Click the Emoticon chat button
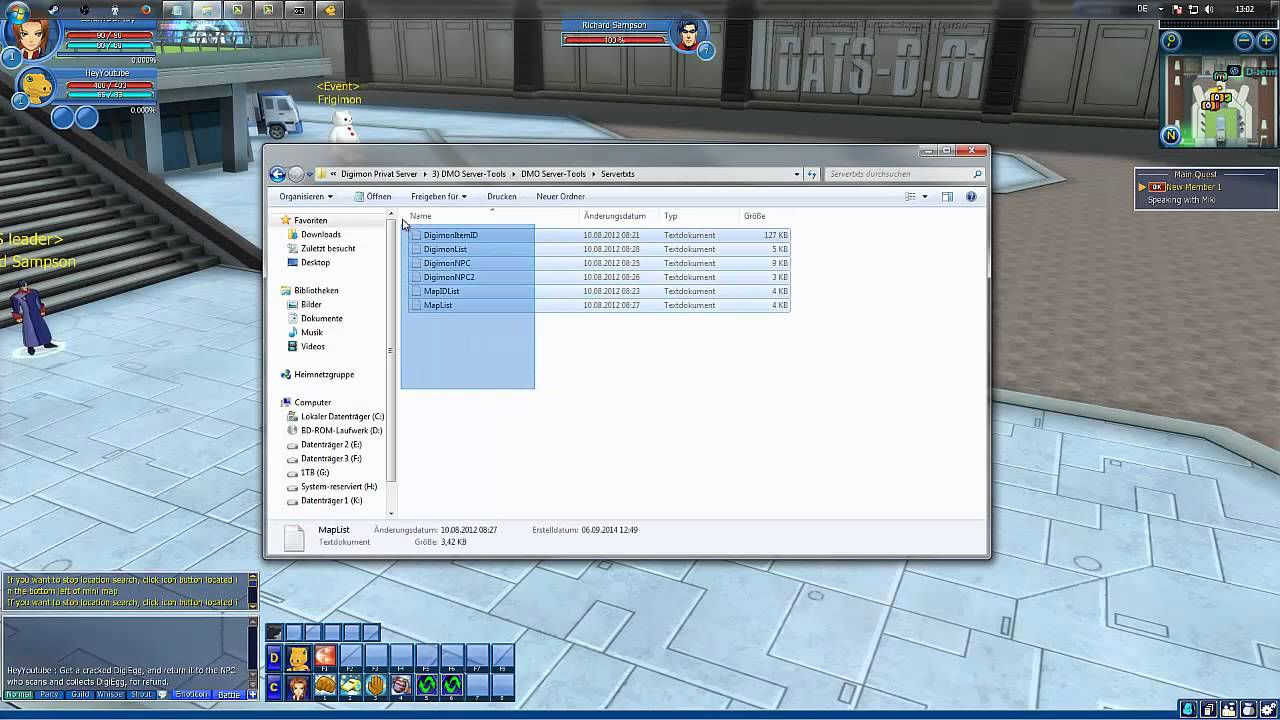This screenshot has width=1280, height=720. pyautogui.click(x=192, y=694)
